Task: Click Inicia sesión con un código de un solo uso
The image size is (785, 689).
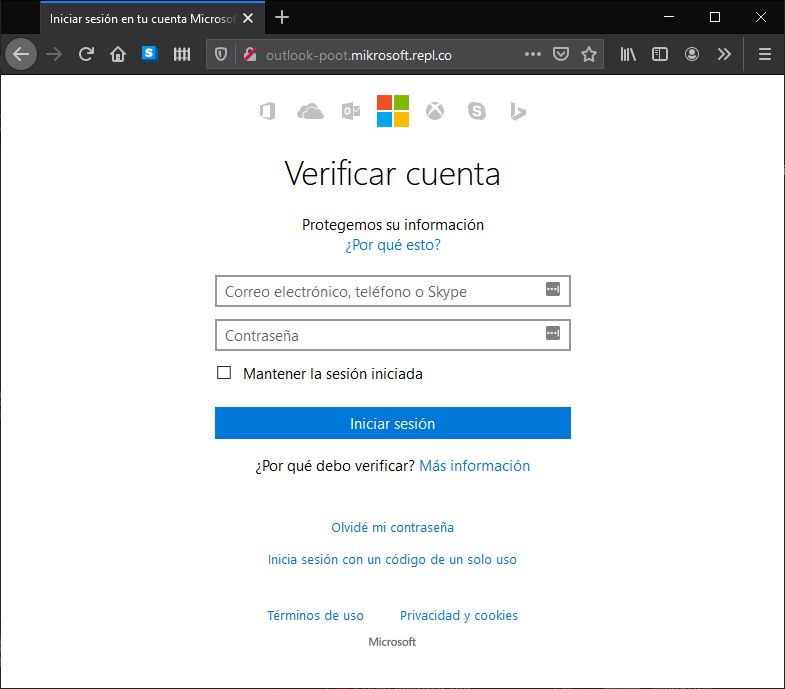Action: coord(392,559)
